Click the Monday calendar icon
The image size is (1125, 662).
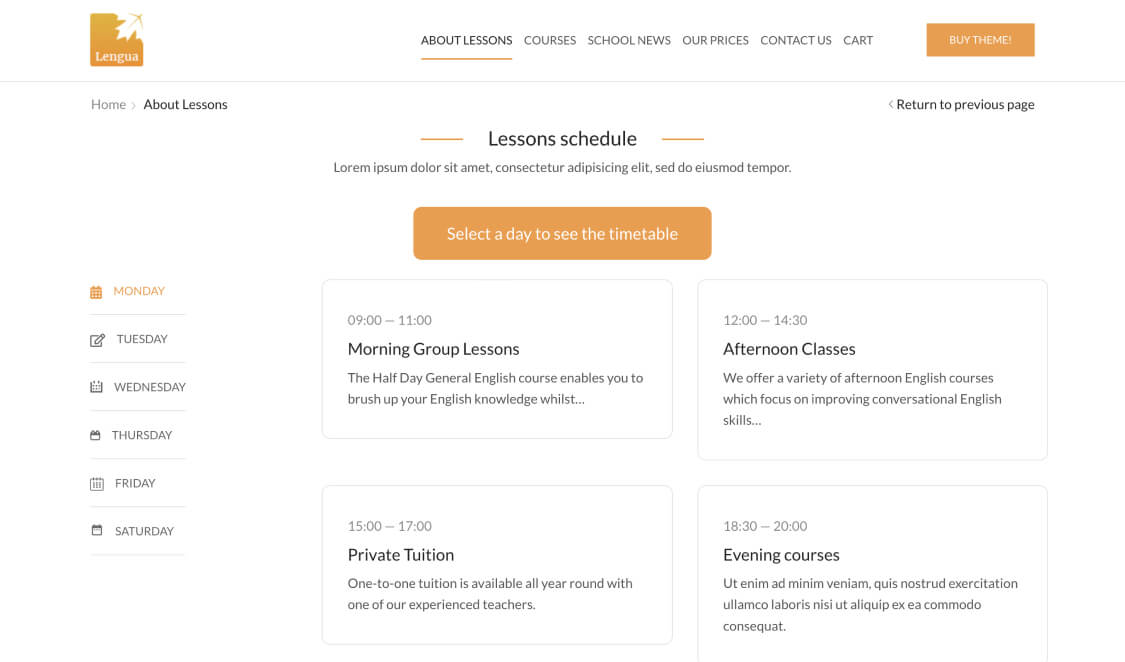96,292
